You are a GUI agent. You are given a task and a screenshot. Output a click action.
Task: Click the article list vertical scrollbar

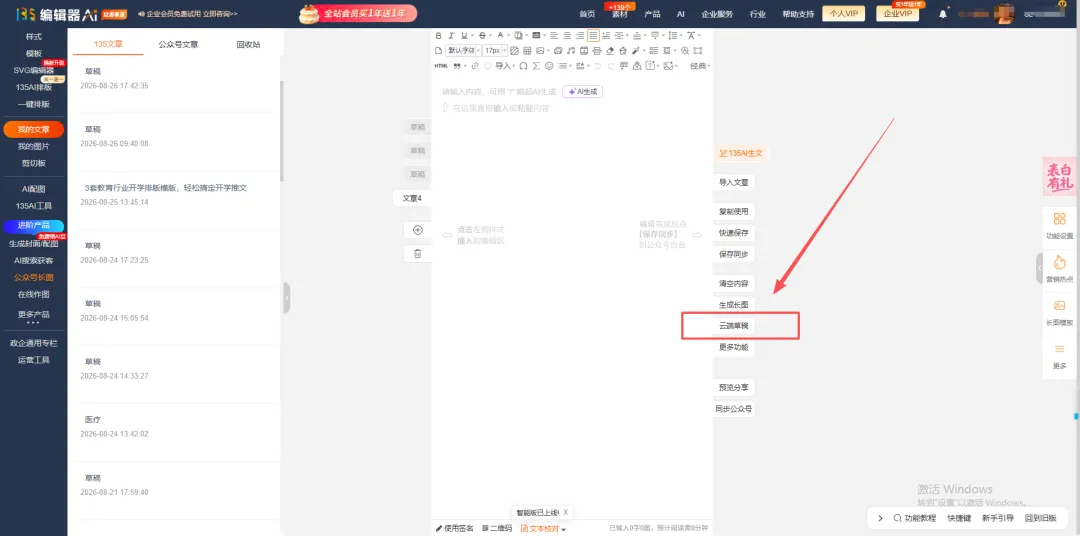click(x=282, y=131)
